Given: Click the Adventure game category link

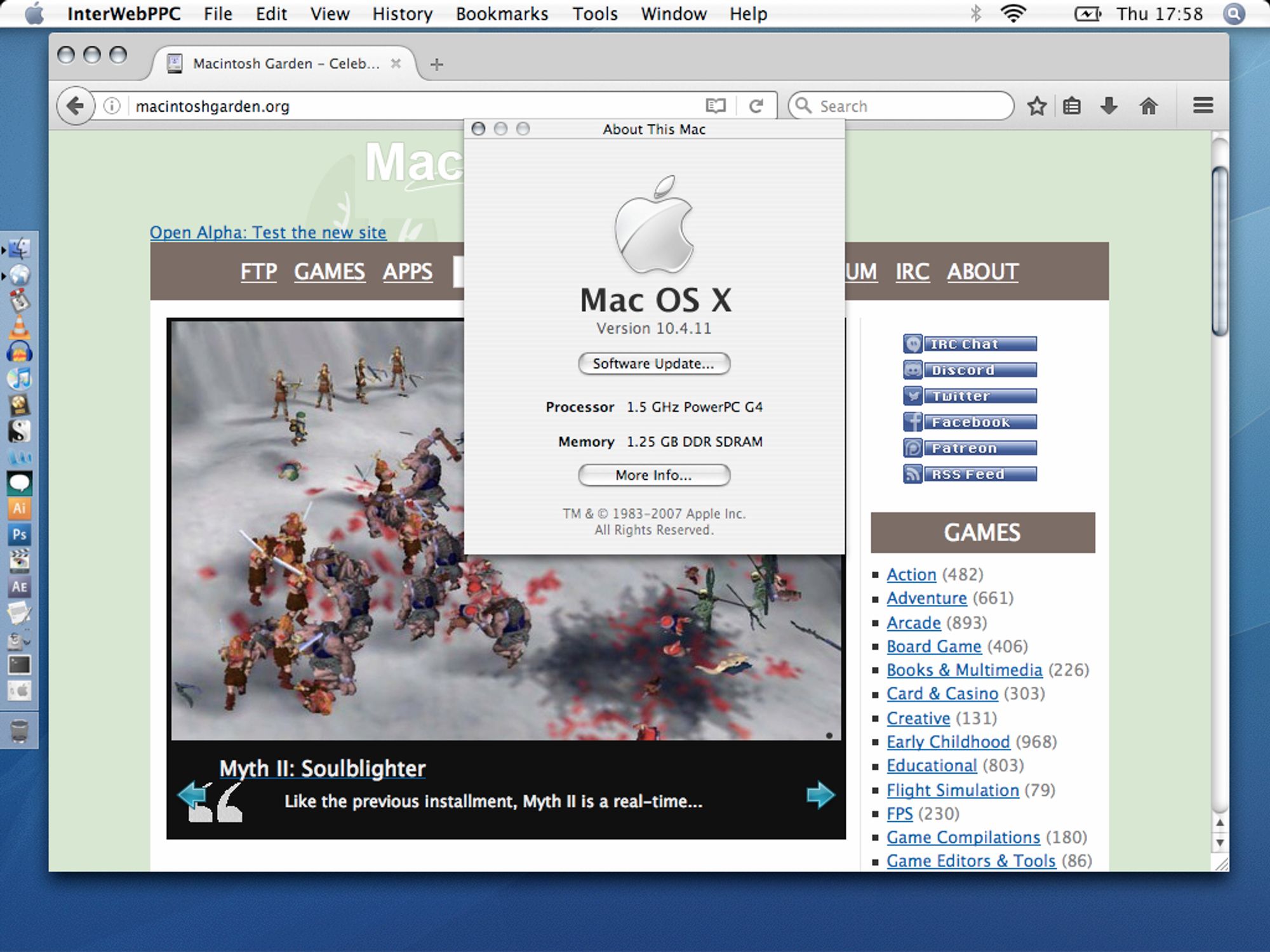Looking at the screenshot, I should point(926,597).
